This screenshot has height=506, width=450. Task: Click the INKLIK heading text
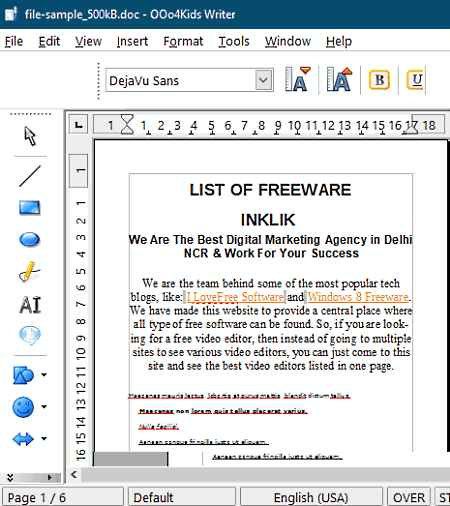268,220
